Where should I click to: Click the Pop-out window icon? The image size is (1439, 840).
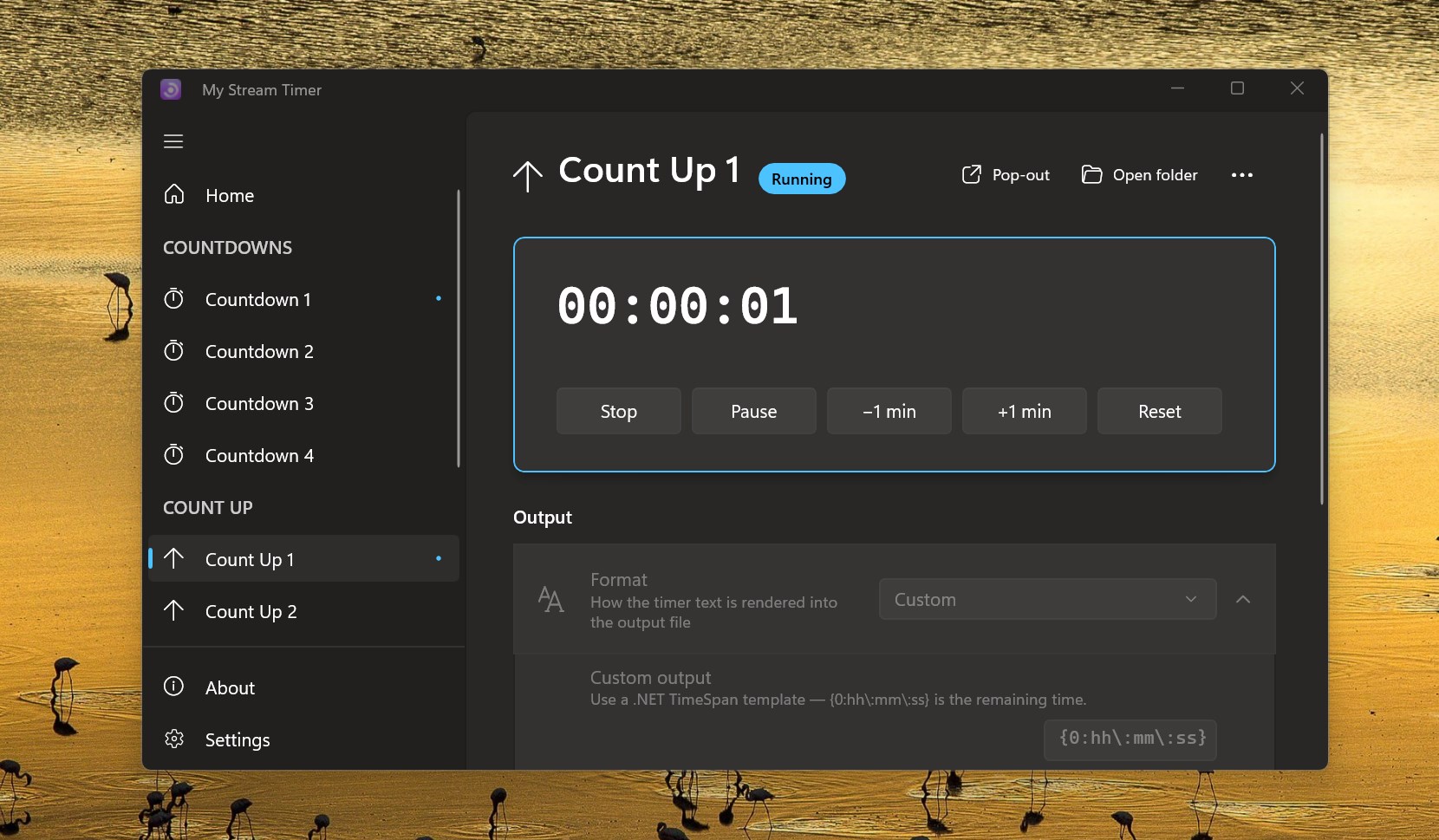972,174
